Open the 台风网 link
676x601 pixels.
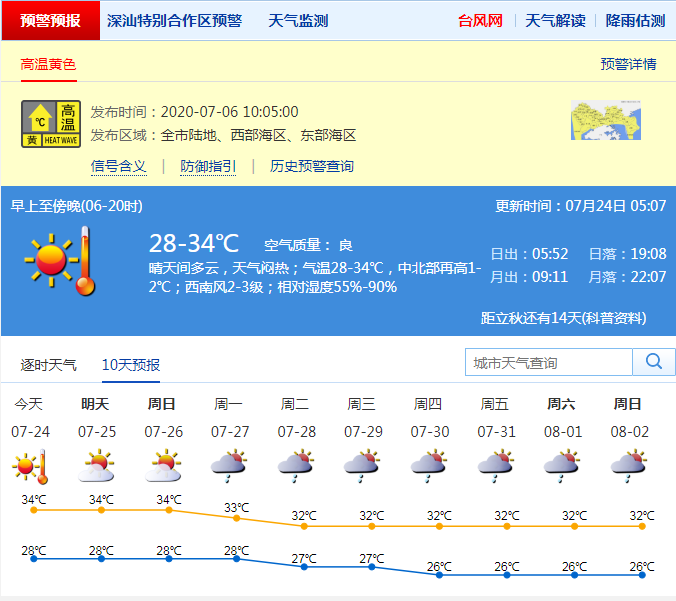click(x=480, y=20)
